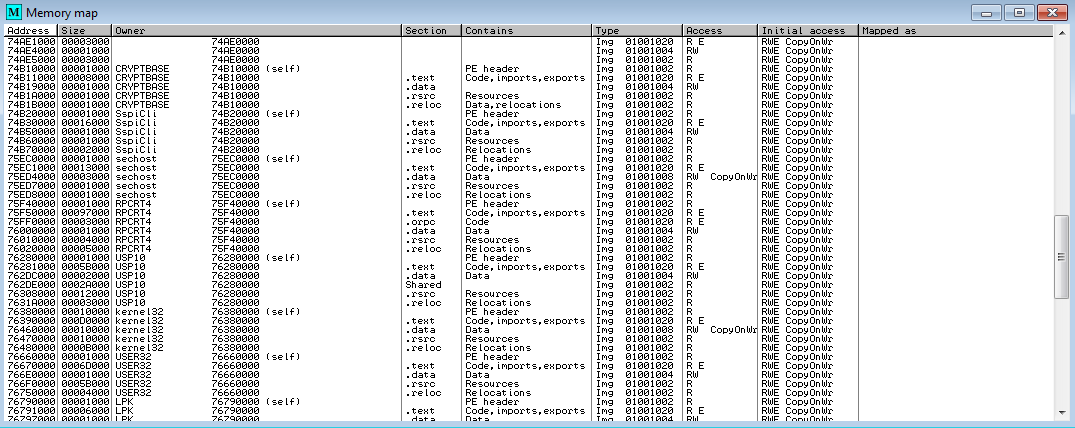Screen dimensions: 1075x428
Task: Select the CRYPTBASE .text row 74B11000
Action: (529, 78)
